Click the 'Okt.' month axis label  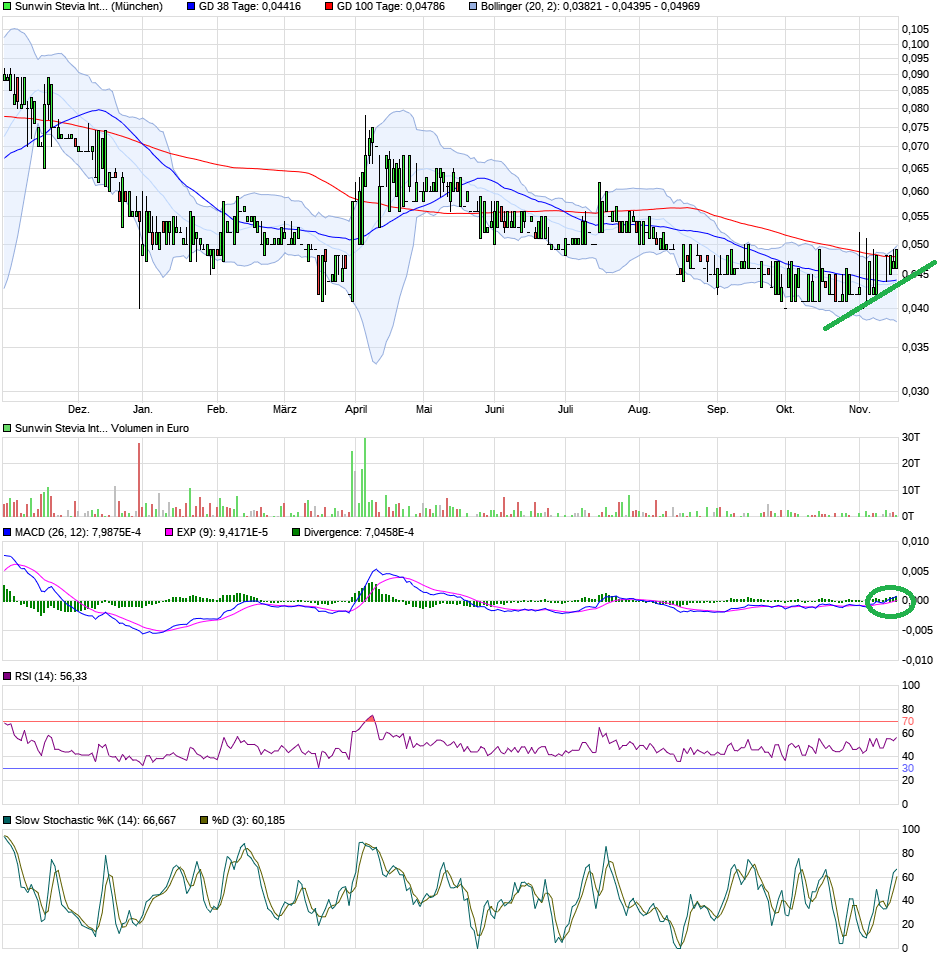[x=785, y=409]
